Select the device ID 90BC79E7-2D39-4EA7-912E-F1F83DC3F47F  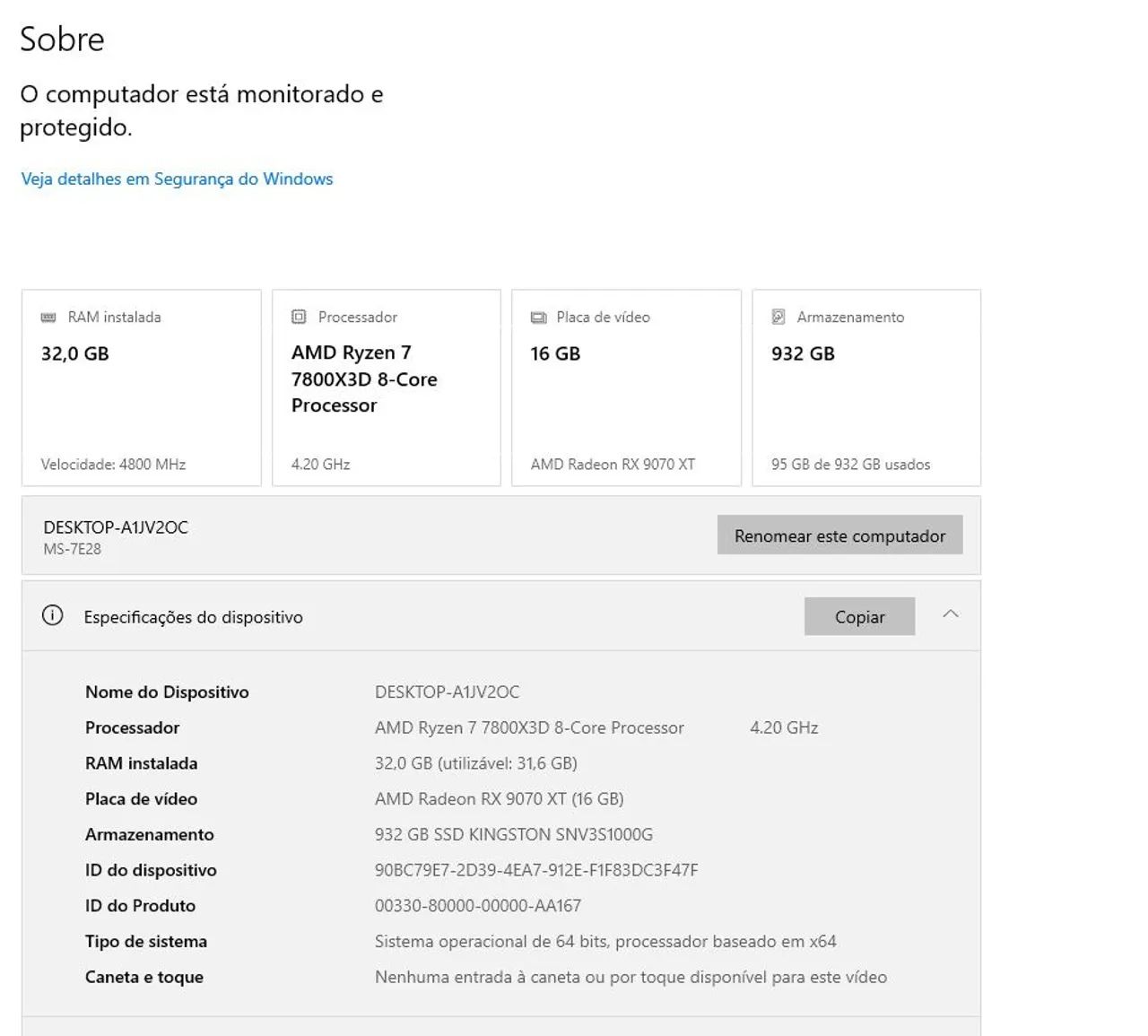click(536, 870)
